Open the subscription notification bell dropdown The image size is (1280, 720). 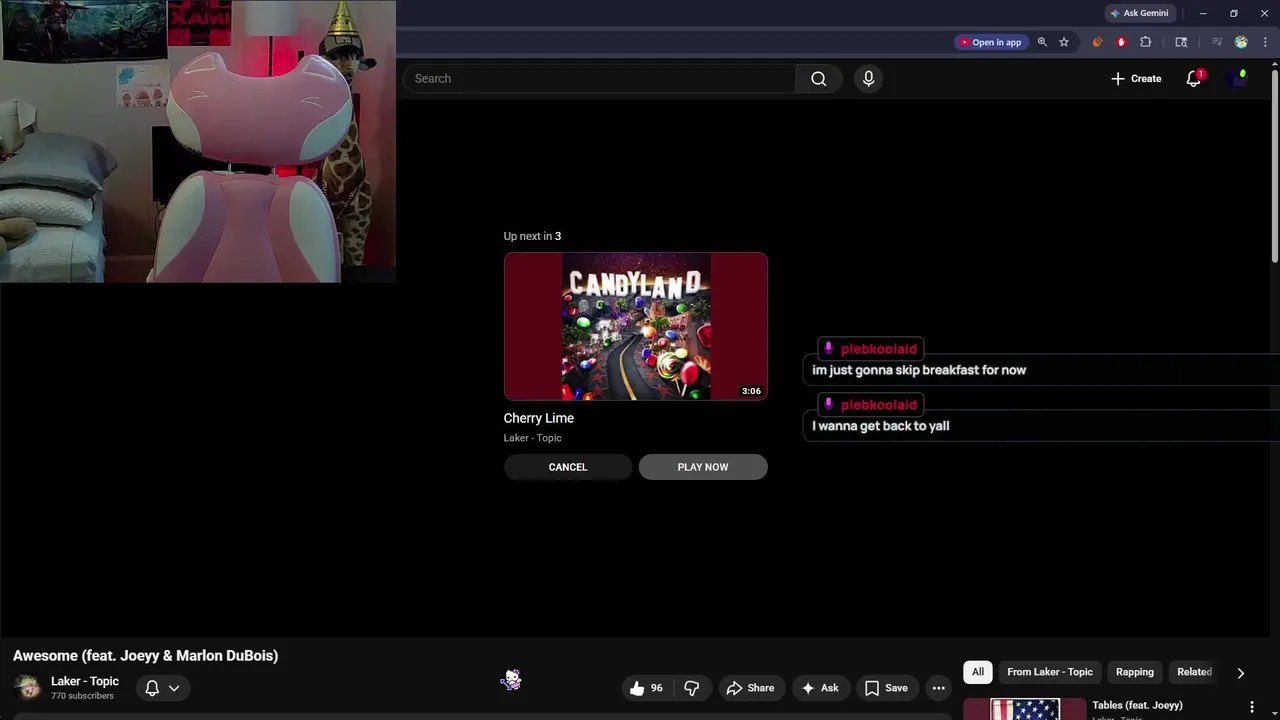point(162,688)
